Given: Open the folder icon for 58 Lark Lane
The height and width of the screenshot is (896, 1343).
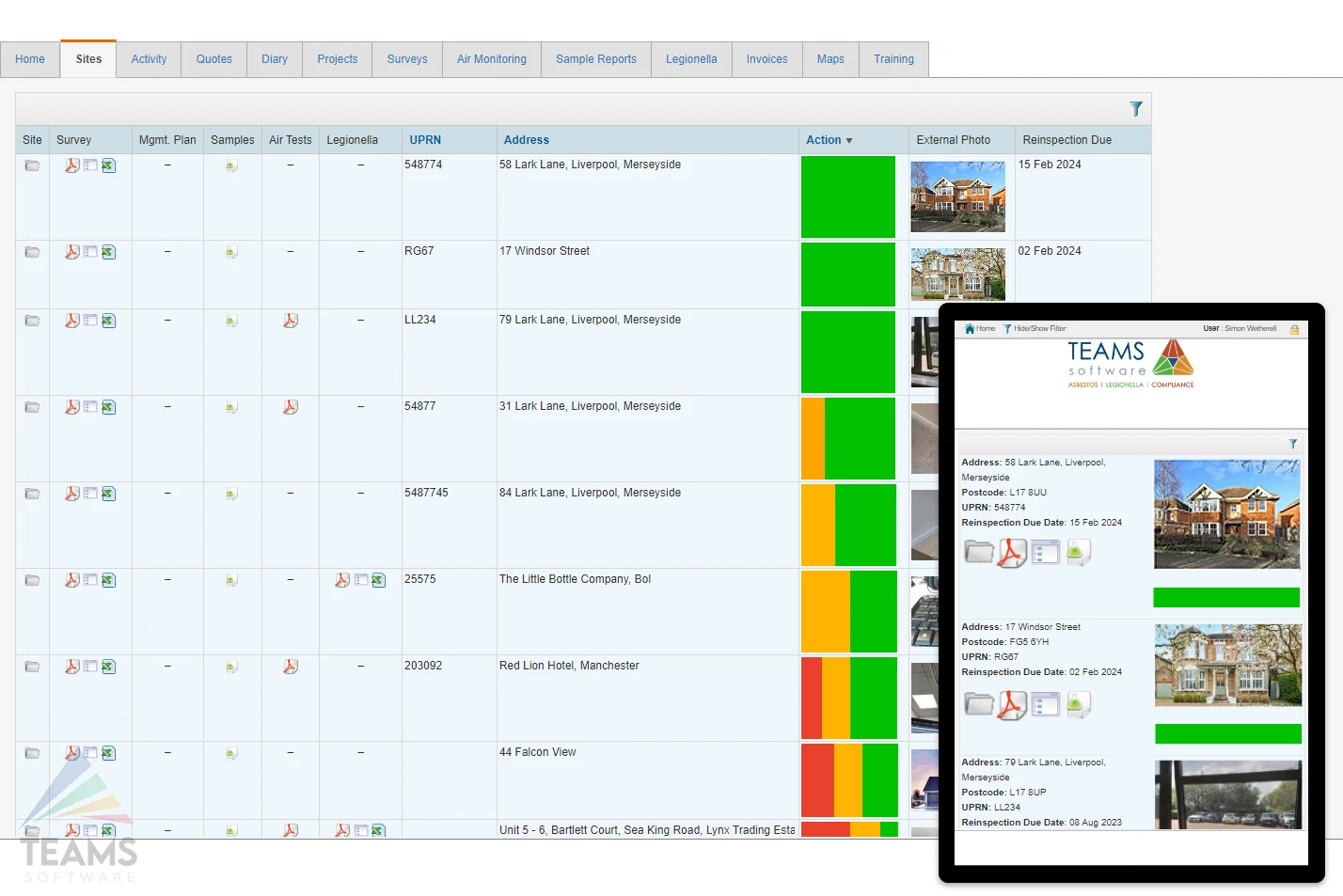Looking at the screenshot, I should 32,165.
